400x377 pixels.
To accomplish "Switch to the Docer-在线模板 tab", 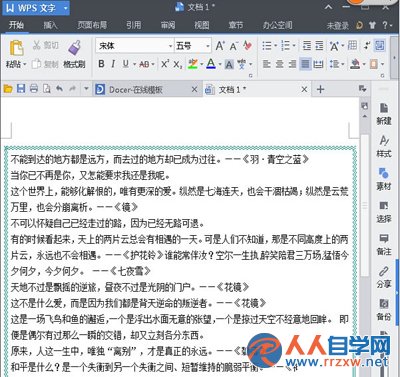I will (x=147, y=89).
